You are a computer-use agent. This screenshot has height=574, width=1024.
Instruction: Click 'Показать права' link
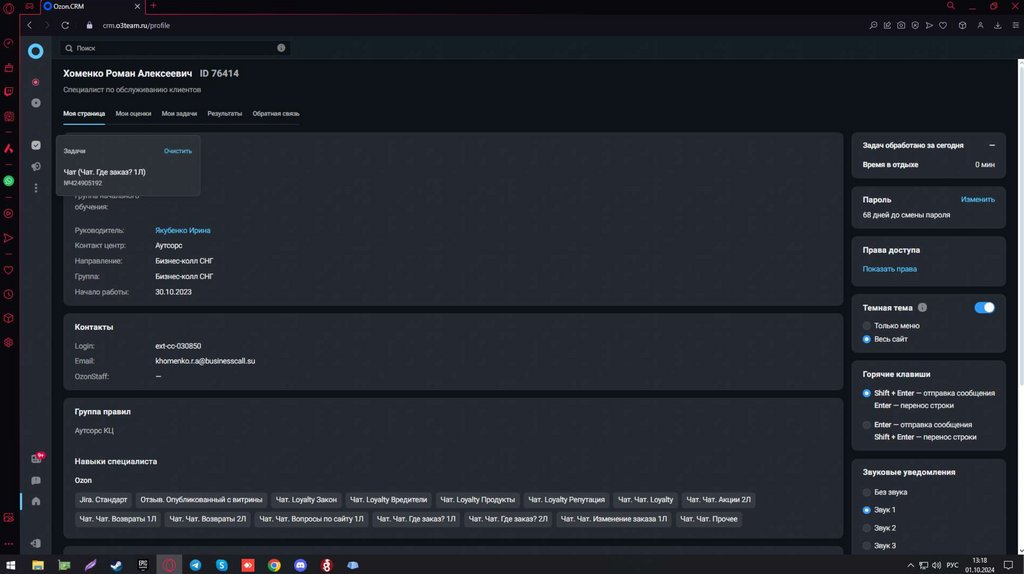889,269
